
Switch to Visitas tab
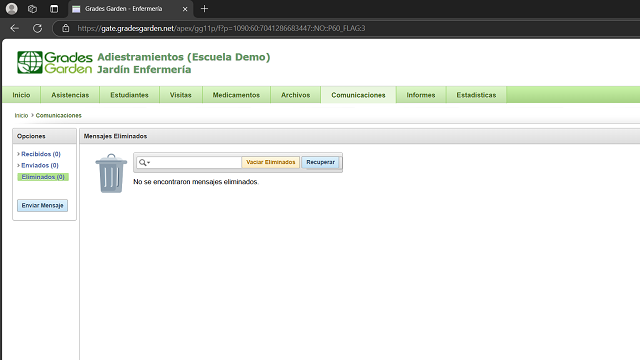tap(180, 95)
